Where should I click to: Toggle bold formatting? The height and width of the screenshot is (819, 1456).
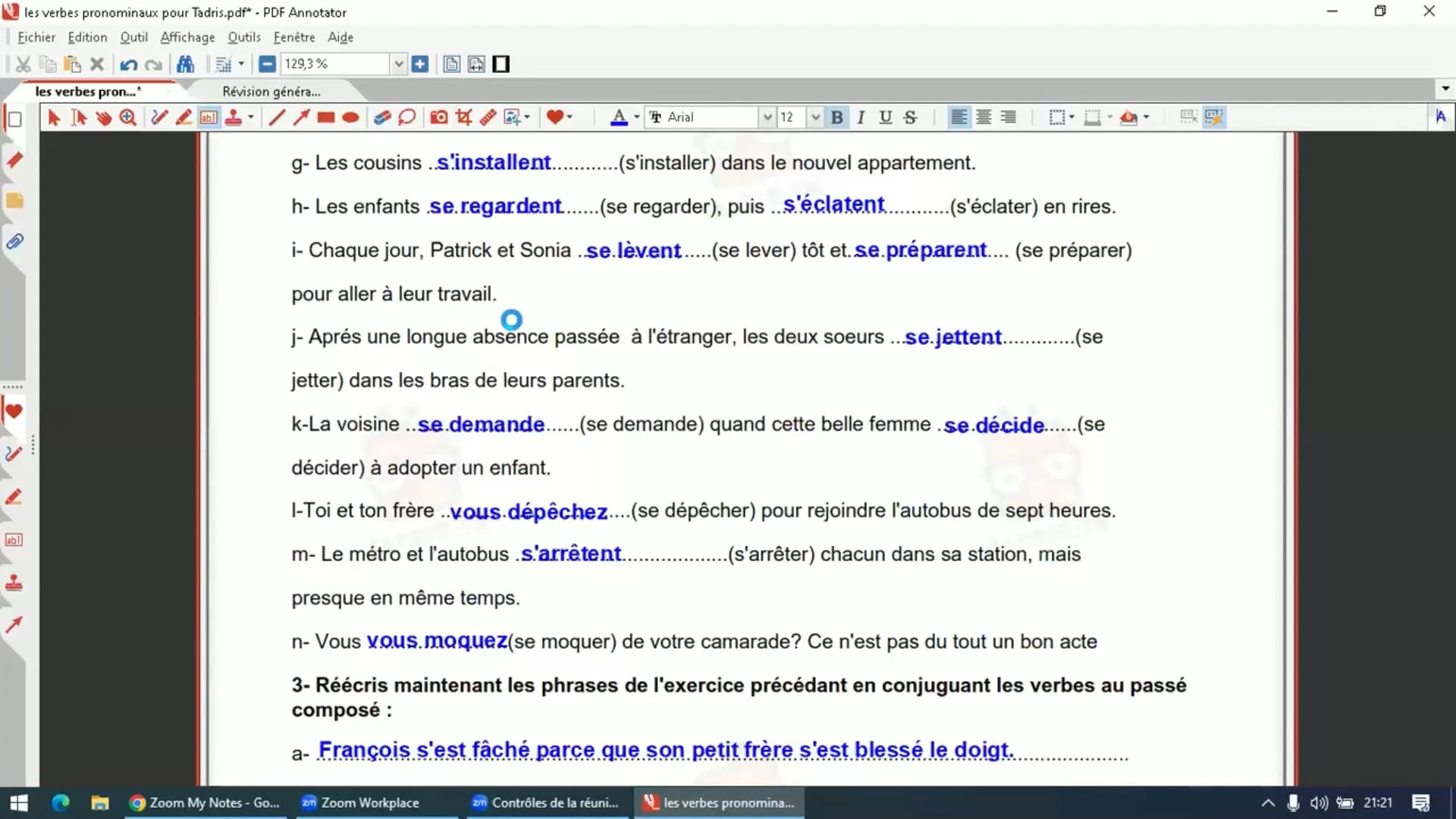[837, 117]
